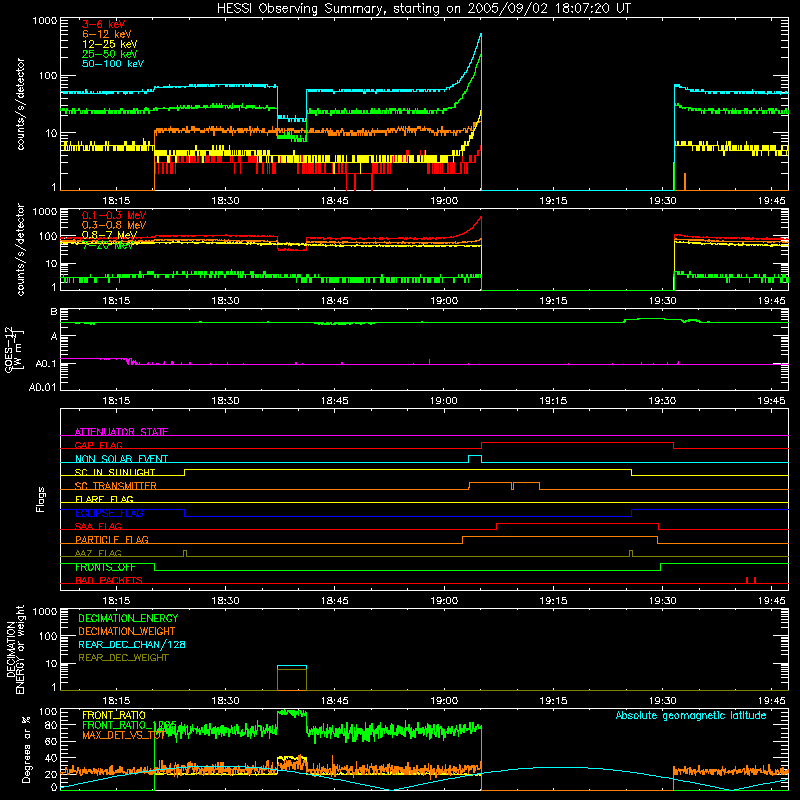Click the decimation box pulse near 18:40
This screenshot has width=800, height=800.
(x=292, y=678)
